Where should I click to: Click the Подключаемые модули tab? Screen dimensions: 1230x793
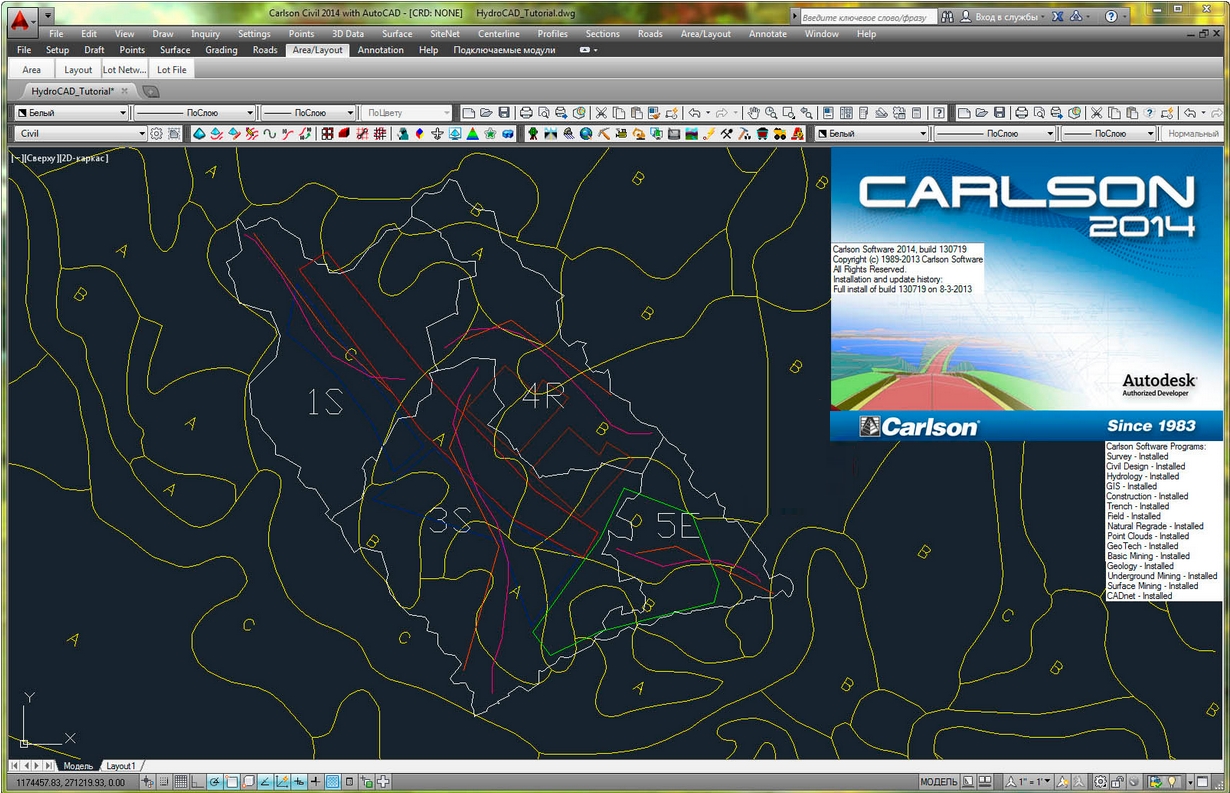coord(504,50)
